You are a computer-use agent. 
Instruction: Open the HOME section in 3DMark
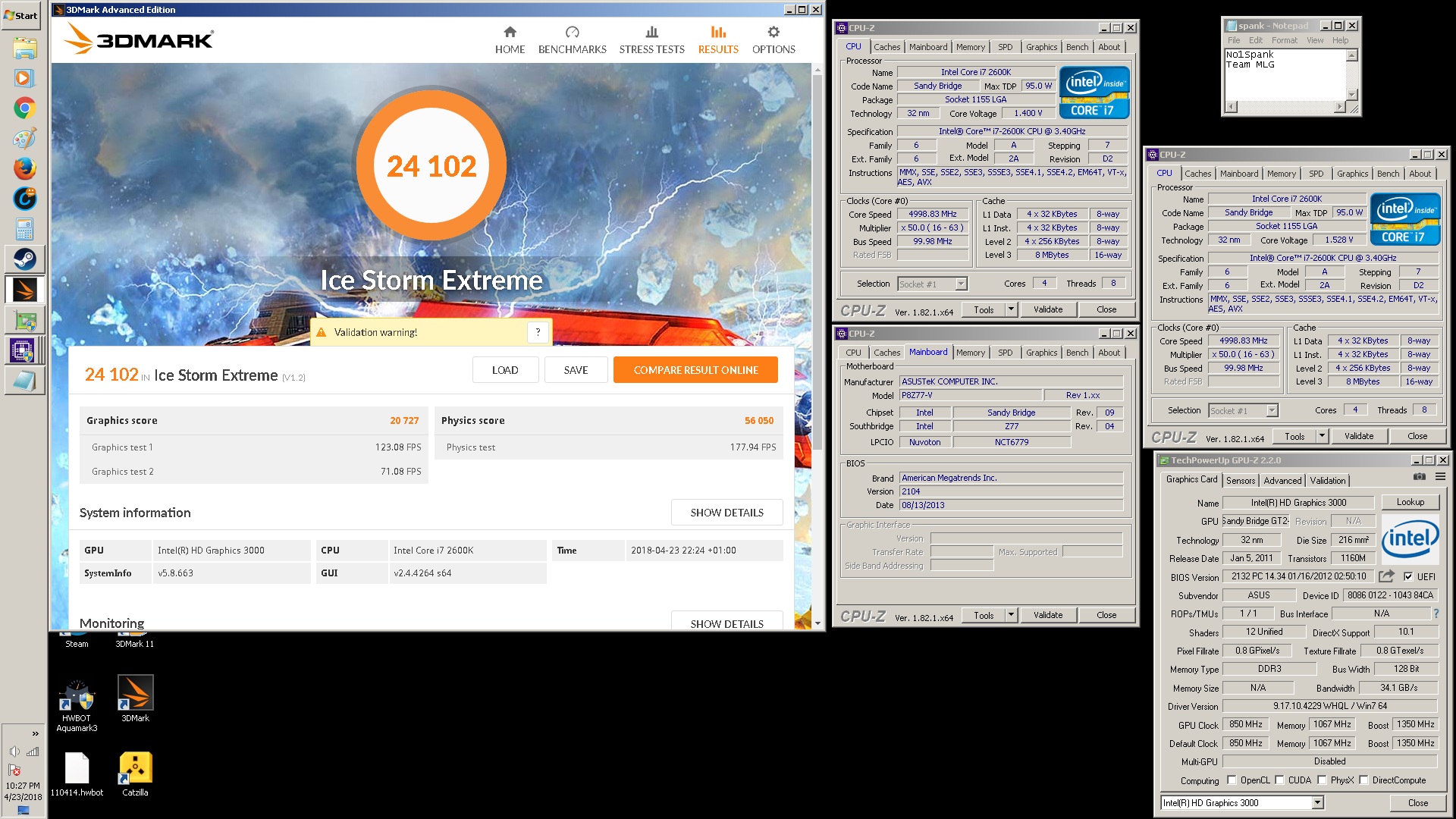510,40
